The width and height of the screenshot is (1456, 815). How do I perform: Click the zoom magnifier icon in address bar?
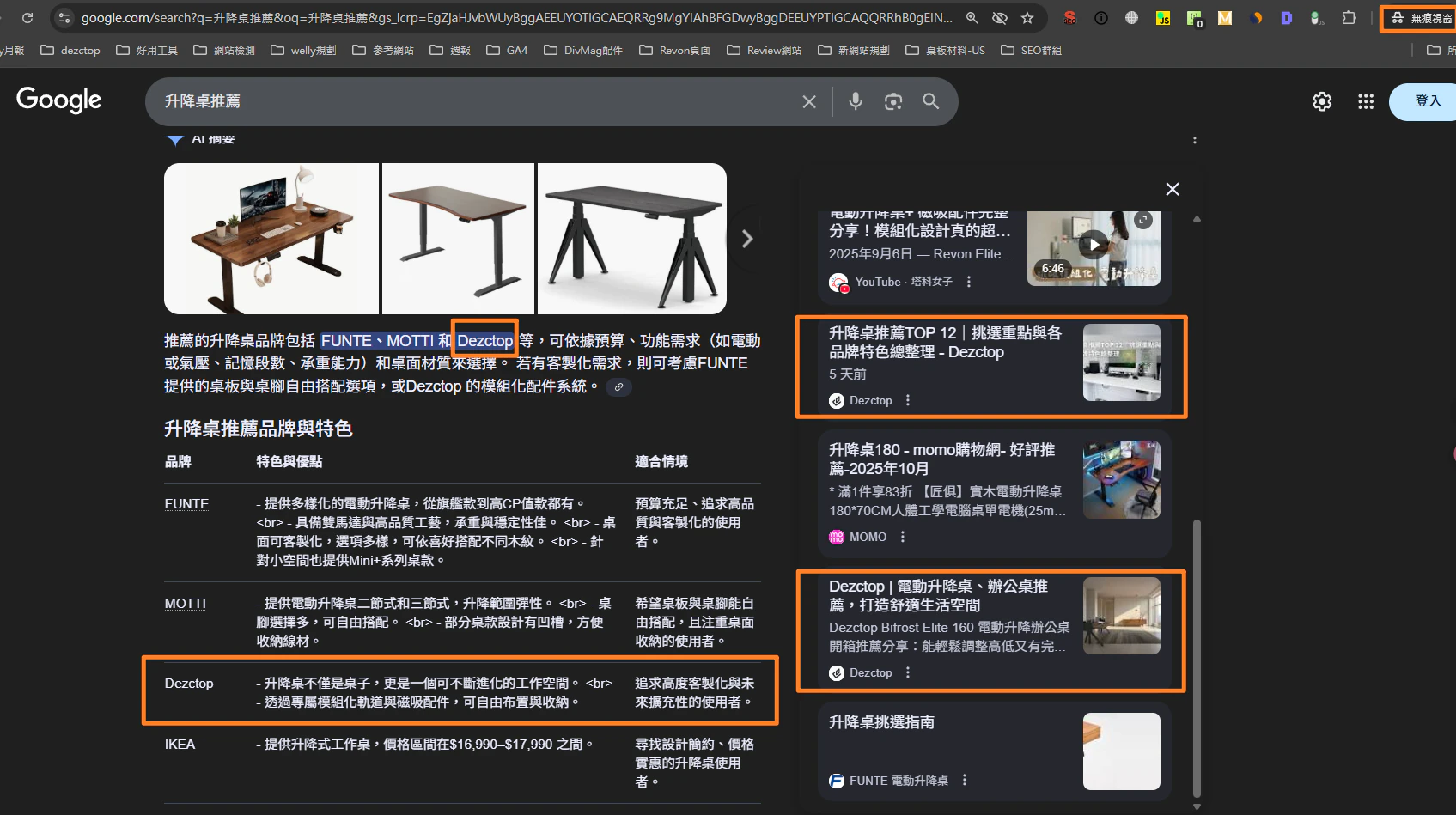[x=972, y=17]
